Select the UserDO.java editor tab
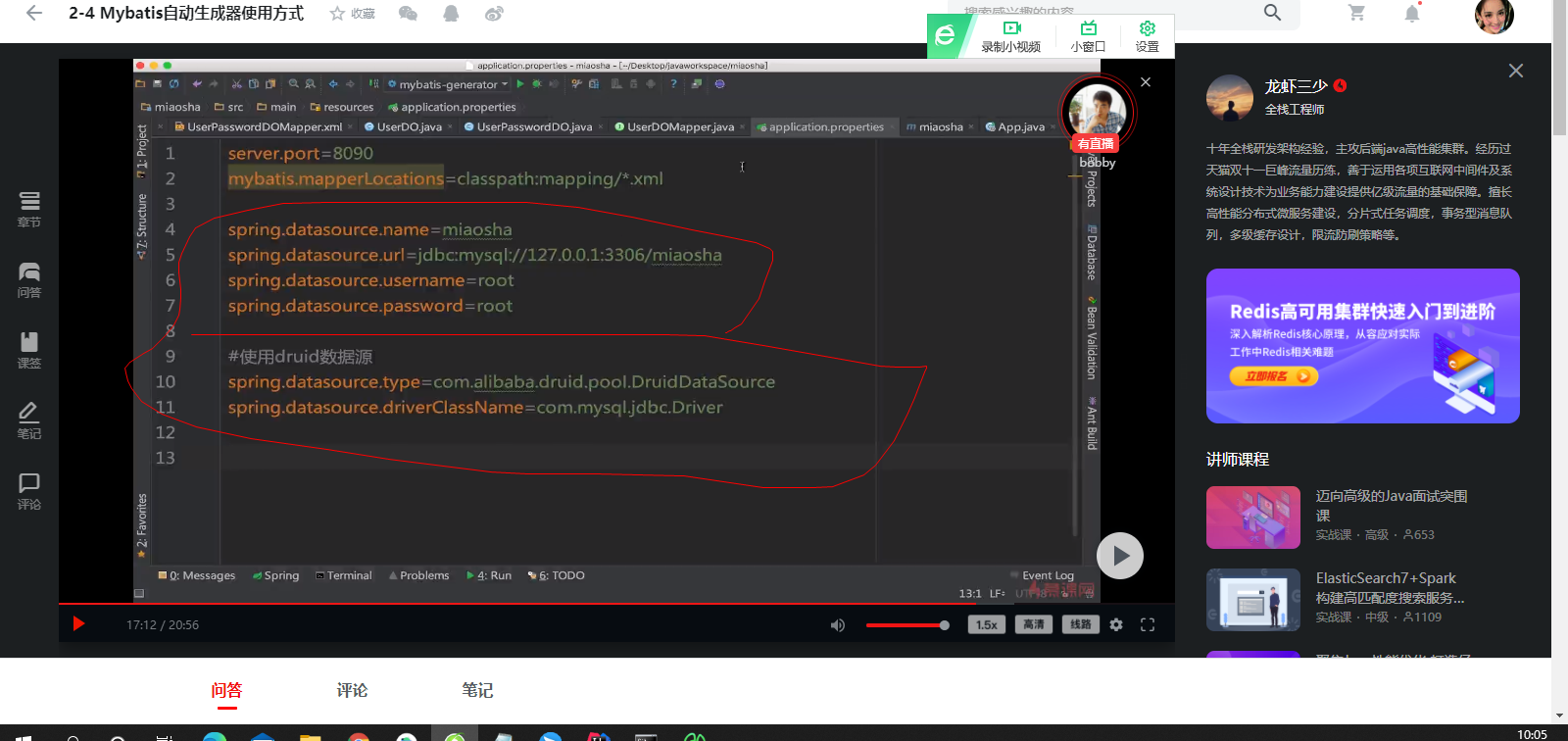This screenshot has height=741, width=1568. point(408,126)
